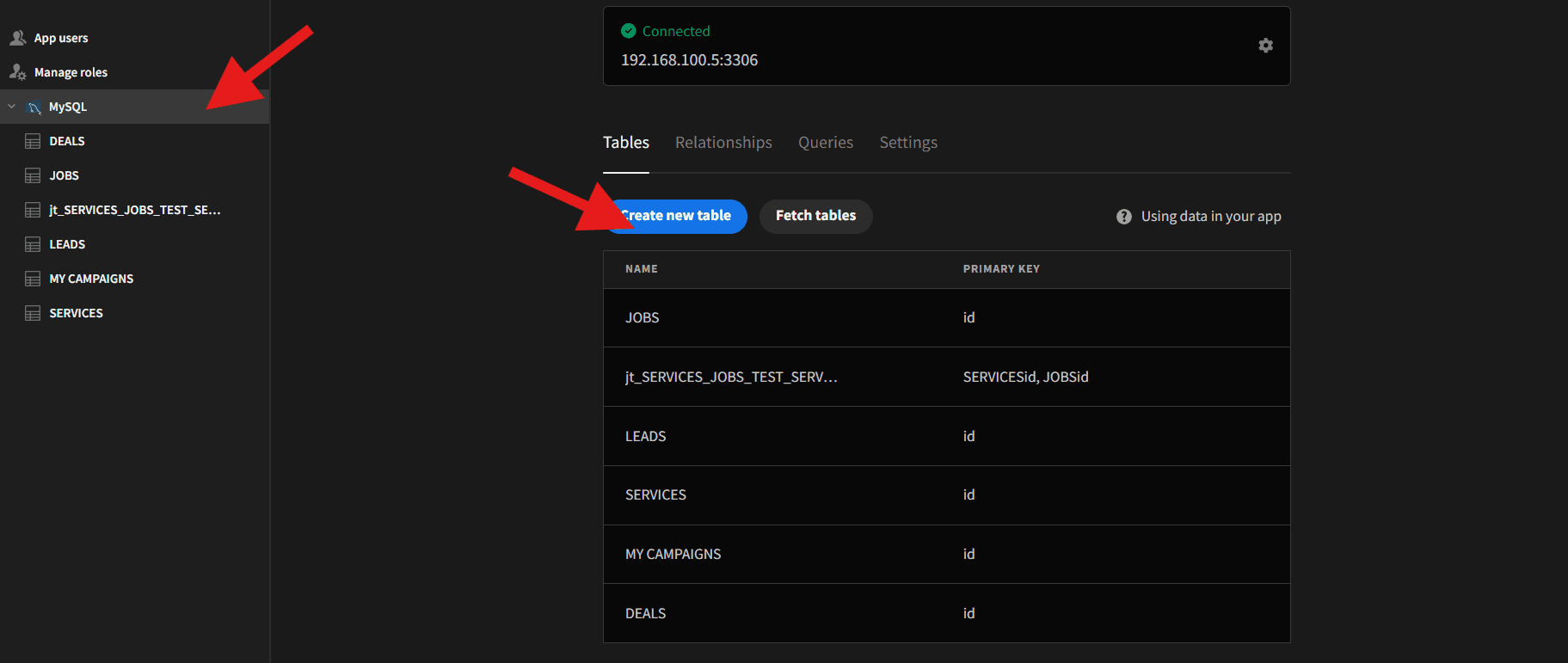Click the JOBS table icon in sidebar

coord(33,175)
